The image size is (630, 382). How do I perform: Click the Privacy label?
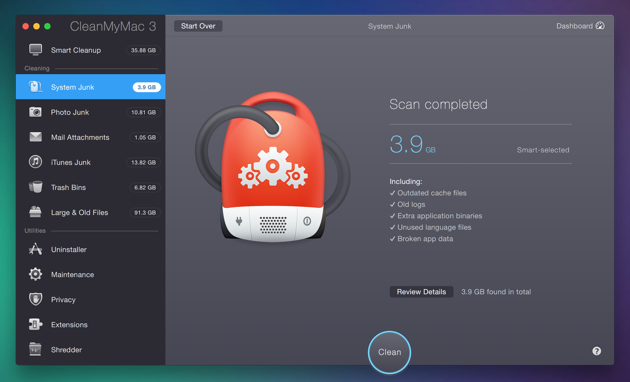tap(63, 300)
